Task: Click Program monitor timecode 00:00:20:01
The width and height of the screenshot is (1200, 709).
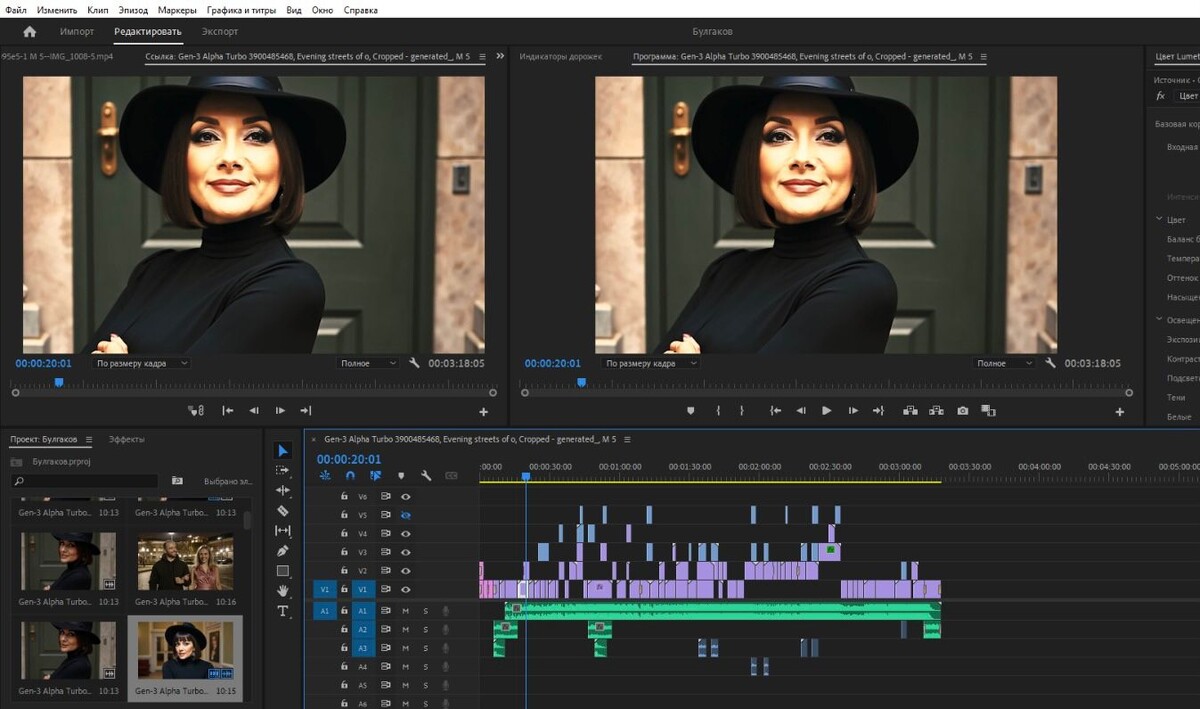Action: point(552,363)
